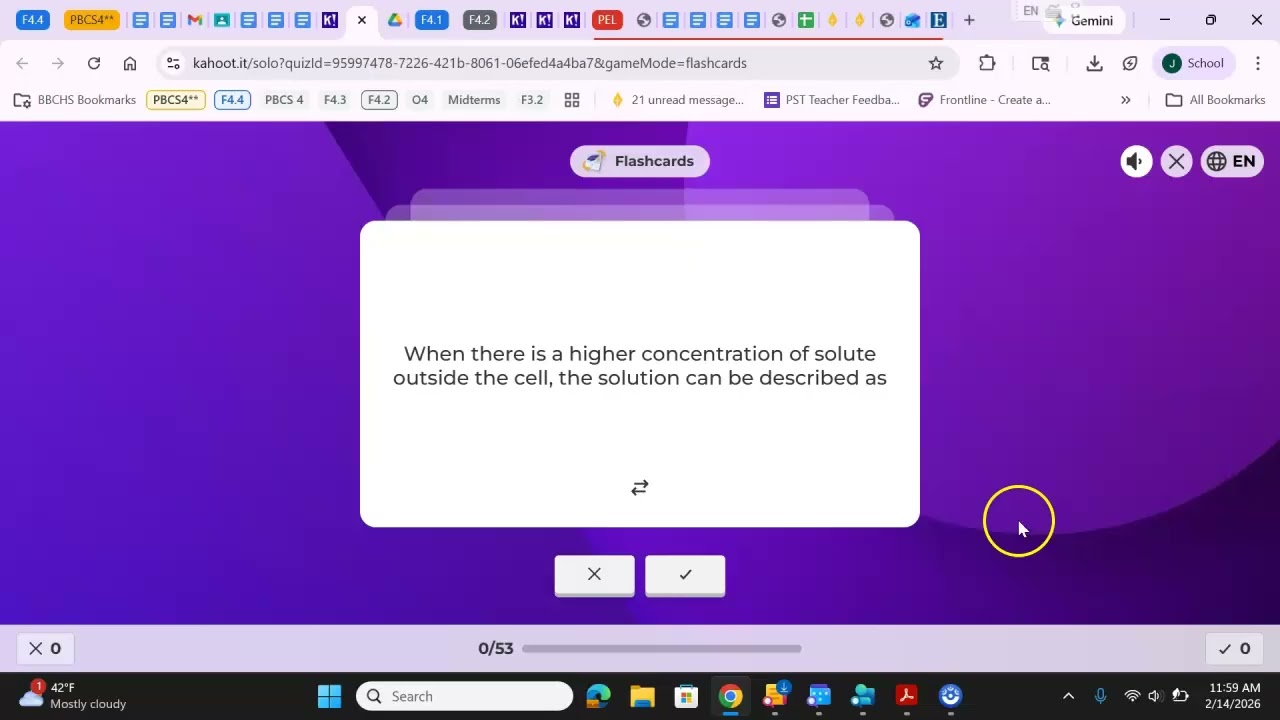Click the correct count indicator showing check 0
This screenshot has height=720, width=1280.
(1234, 648)
